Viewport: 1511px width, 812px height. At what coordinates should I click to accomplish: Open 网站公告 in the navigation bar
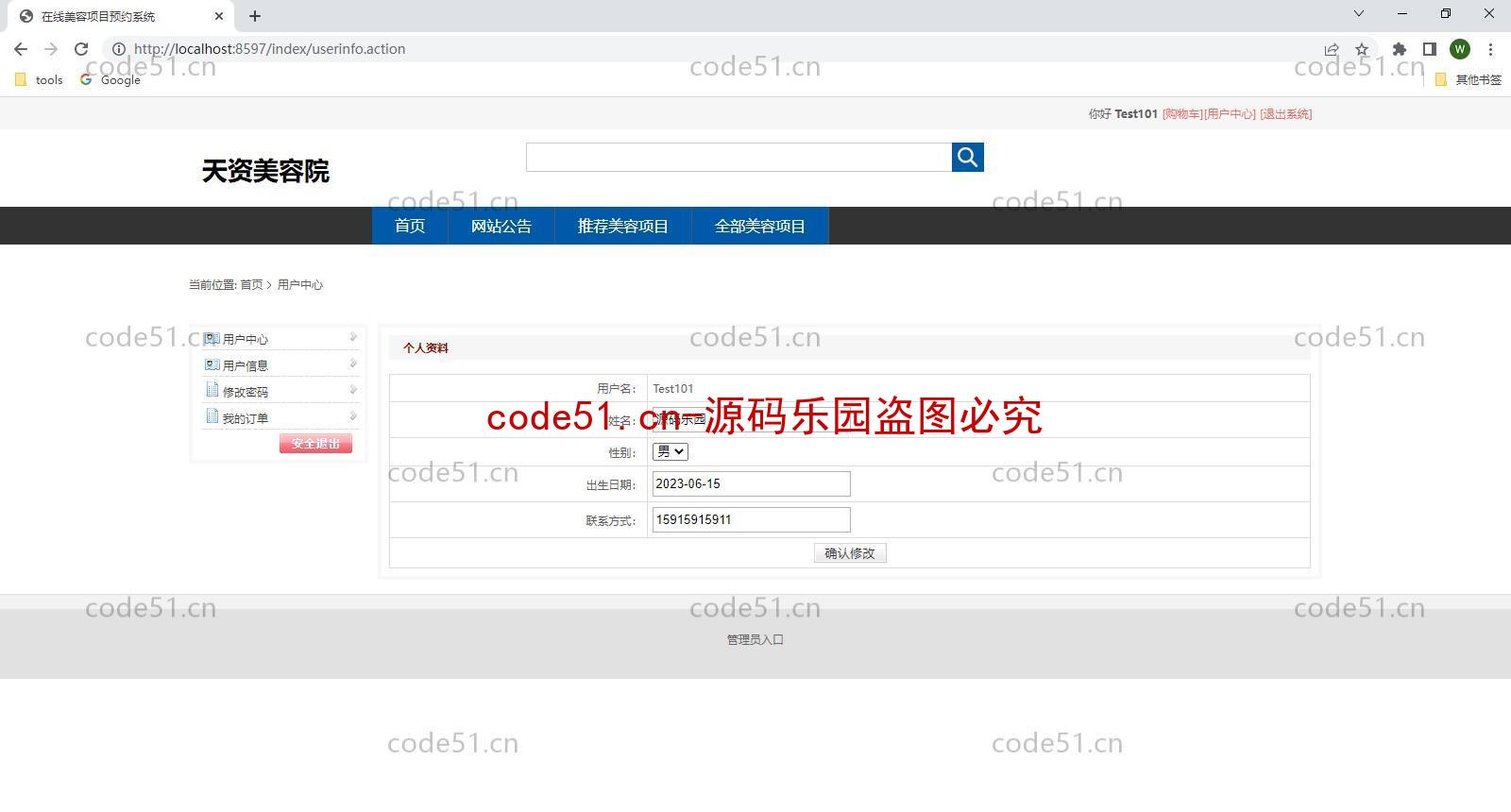point(501,227)
